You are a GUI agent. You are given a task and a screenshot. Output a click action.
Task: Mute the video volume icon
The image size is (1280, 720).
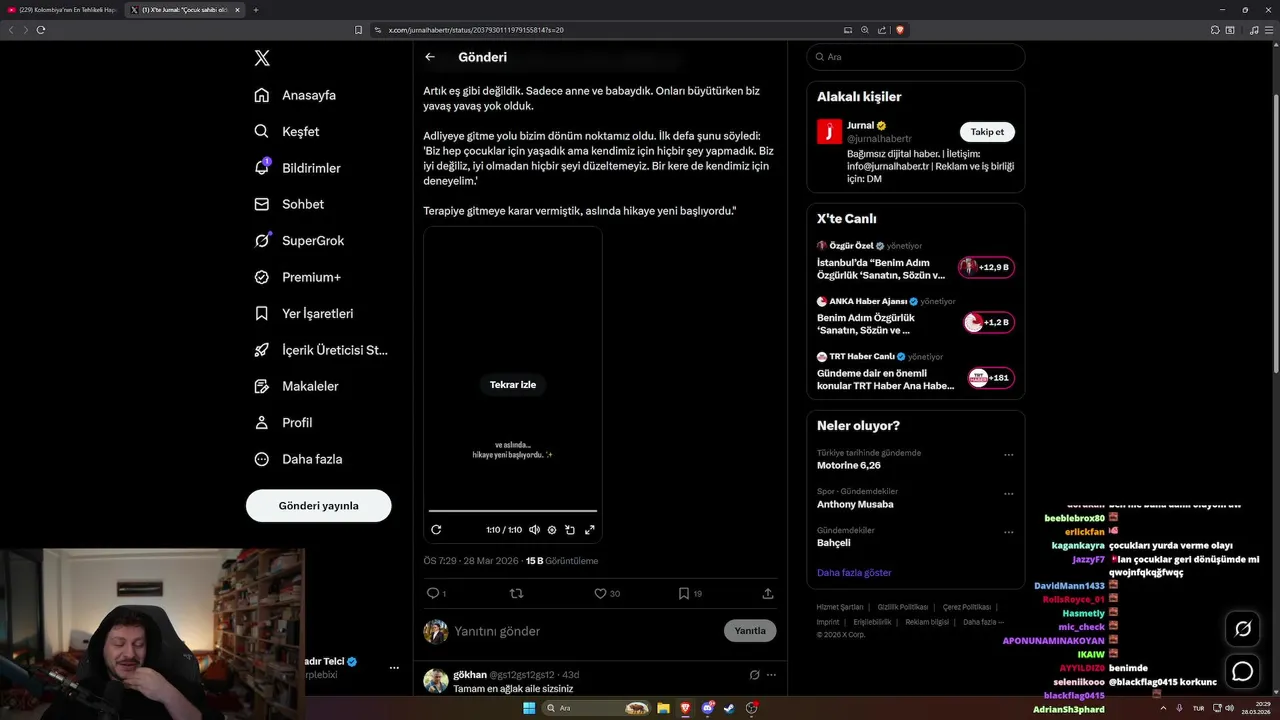coord(534,530)
